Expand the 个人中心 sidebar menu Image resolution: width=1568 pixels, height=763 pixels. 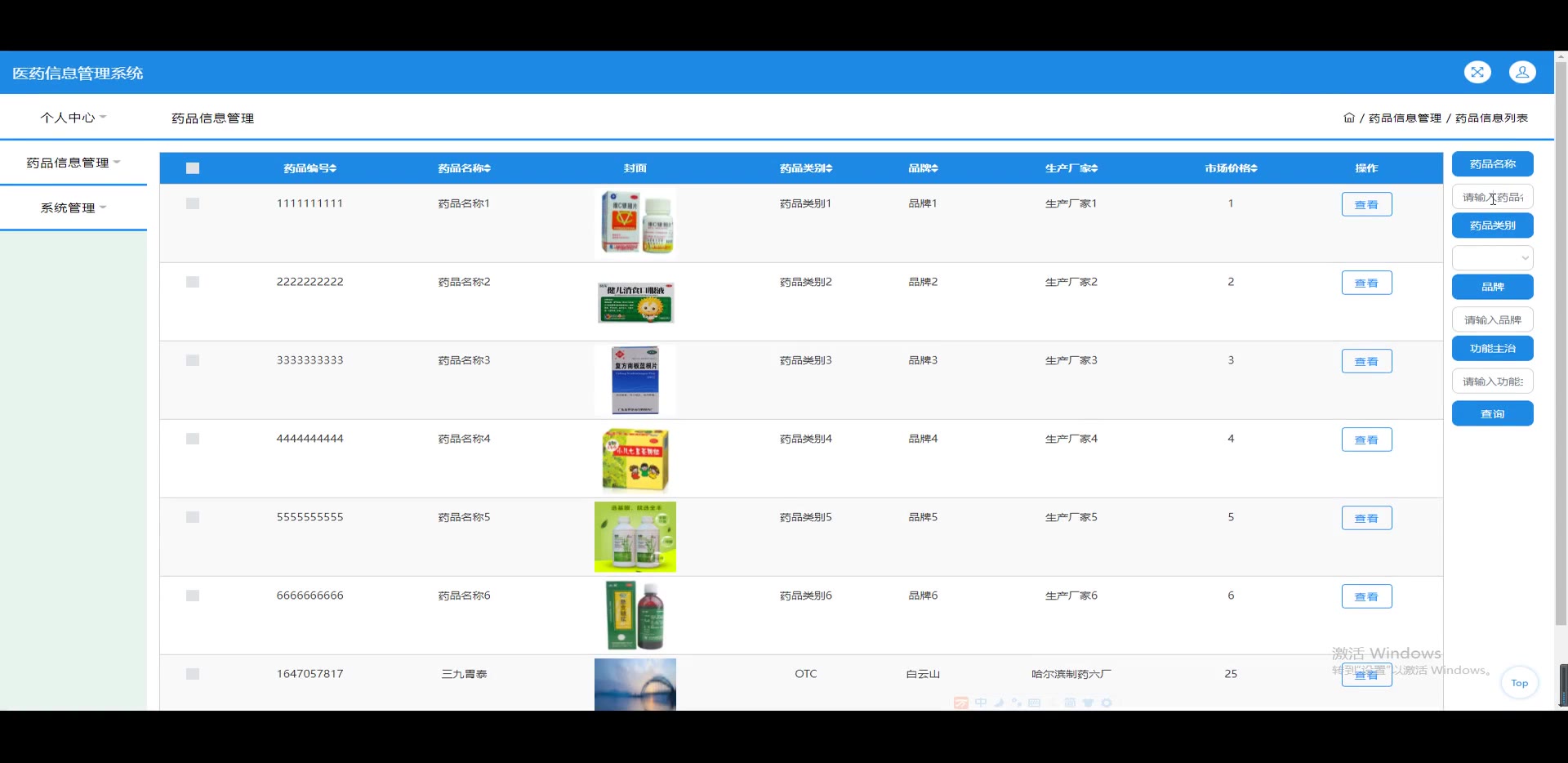(x=73, y=118)
